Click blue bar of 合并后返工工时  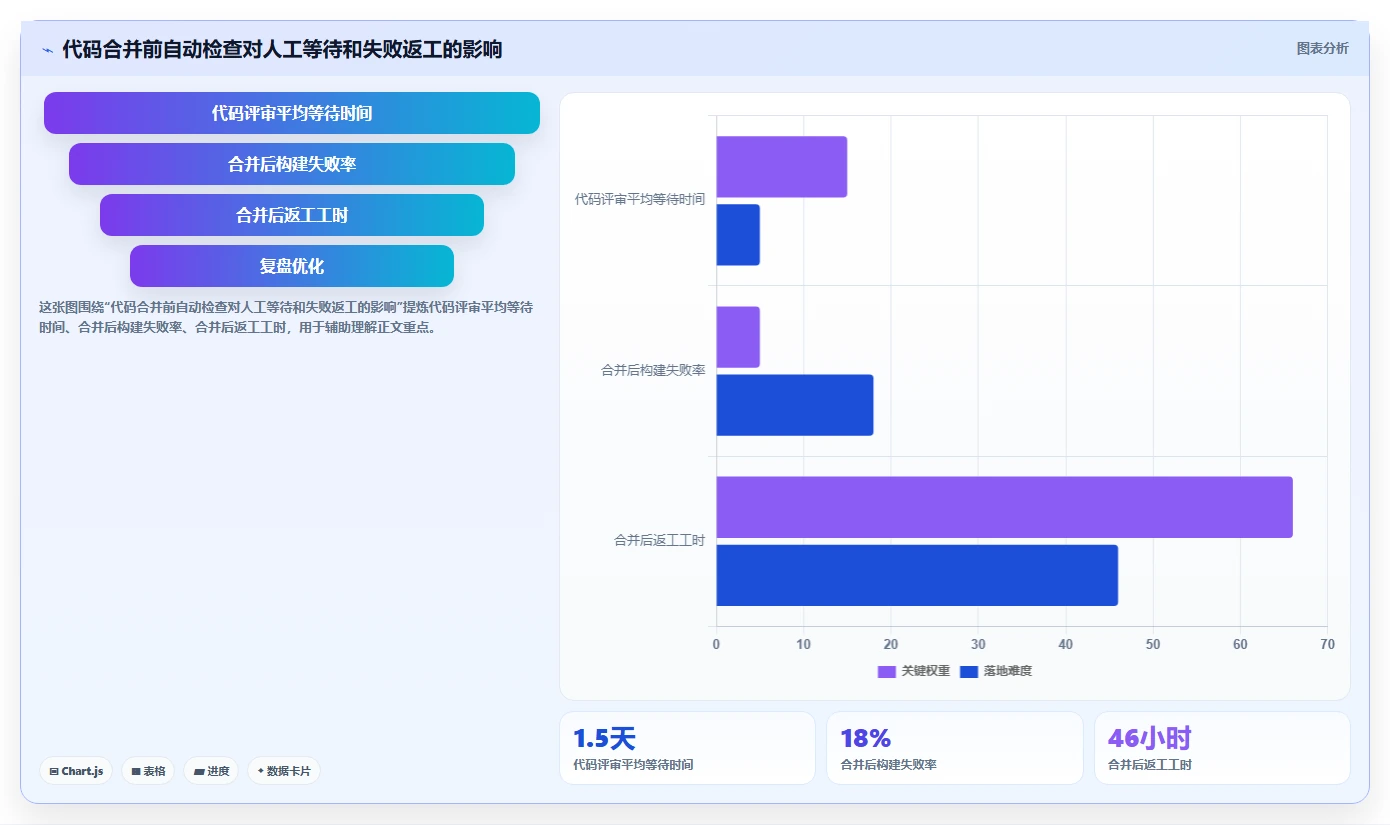pos(917,575)
